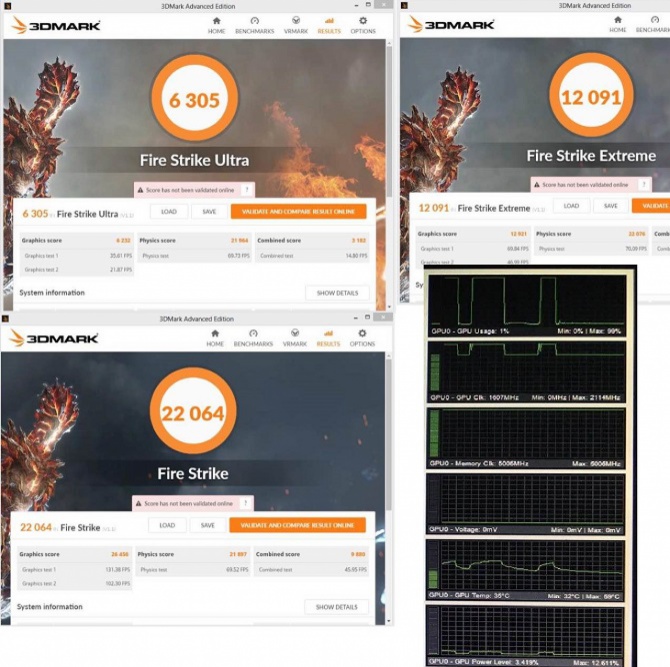Open OPTIONS gear in the 22 064 Fire Strike window
The image size is (670, 667).
pyautogui.click(x=362, y=338)
